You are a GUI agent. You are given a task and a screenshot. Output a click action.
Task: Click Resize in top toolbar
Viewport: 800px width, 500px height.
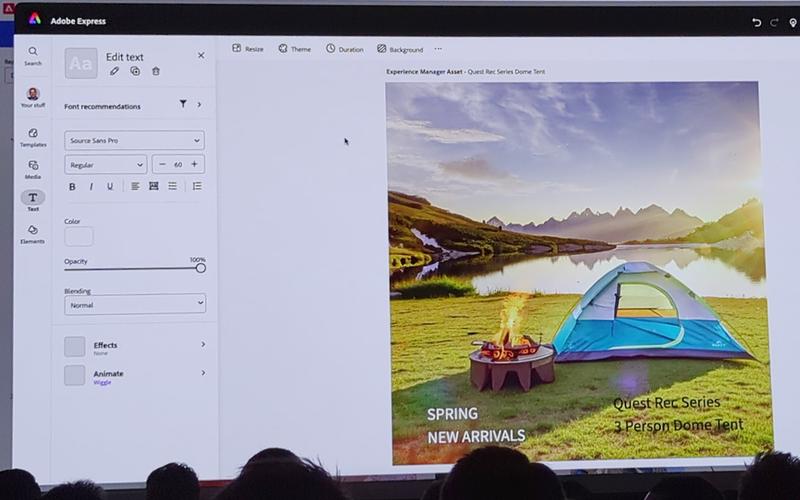[248, 48]
